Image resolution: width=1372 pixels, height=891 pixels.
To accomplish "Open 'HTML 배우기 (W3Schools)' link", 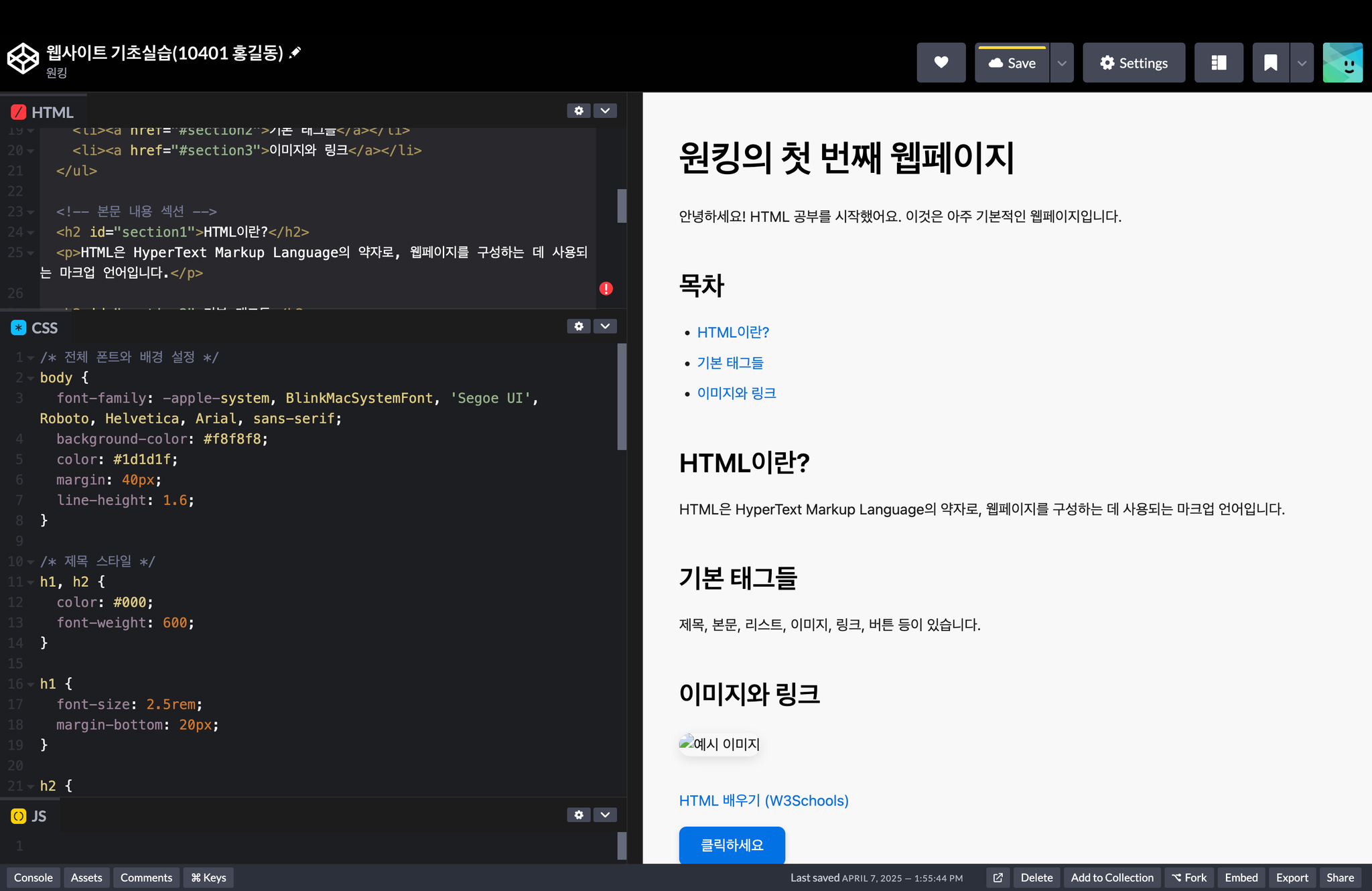I will click(764, 801).
